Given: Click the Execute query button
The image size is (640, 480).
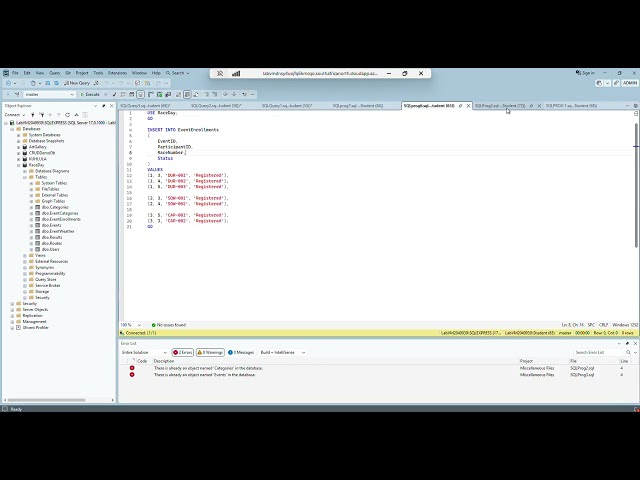Looking at the screenshot, I should [x=90, y=94].
